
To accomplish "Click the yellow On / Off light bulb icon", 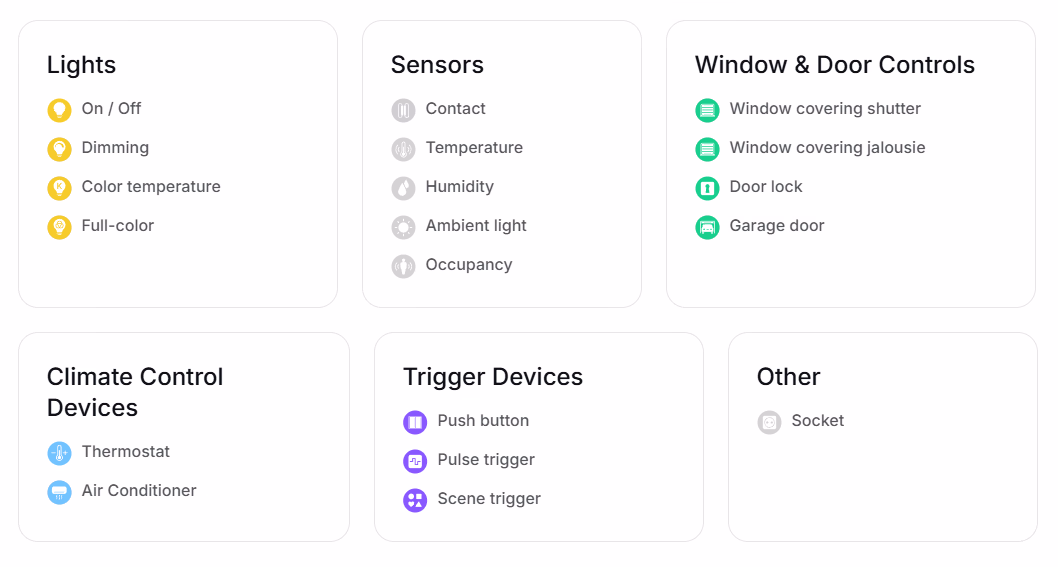I will (59, 110).
